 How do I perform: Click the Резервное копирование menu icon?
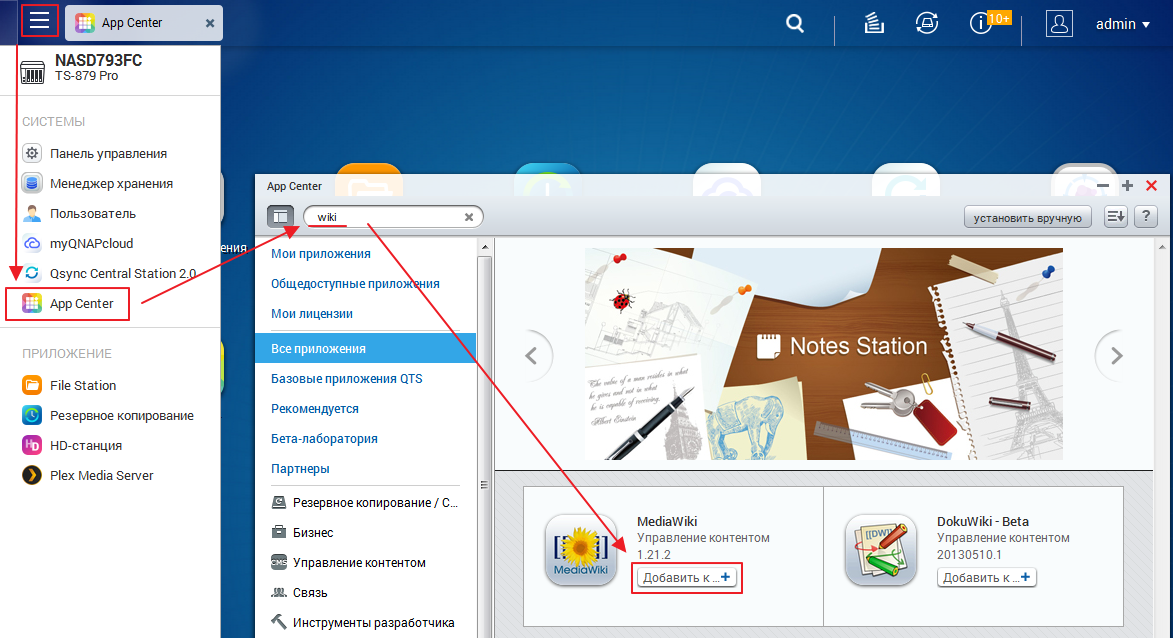tap(31, 415)
